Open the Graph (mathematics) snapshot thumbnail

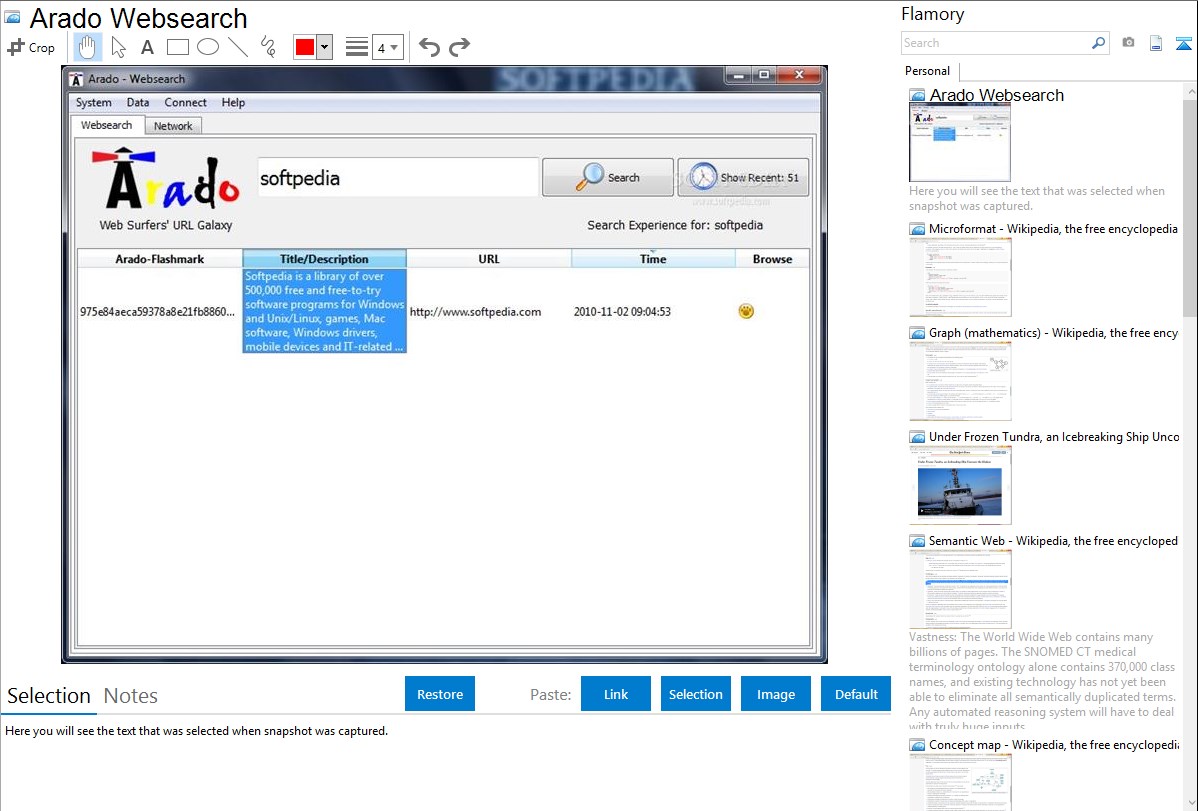[960, 381]
